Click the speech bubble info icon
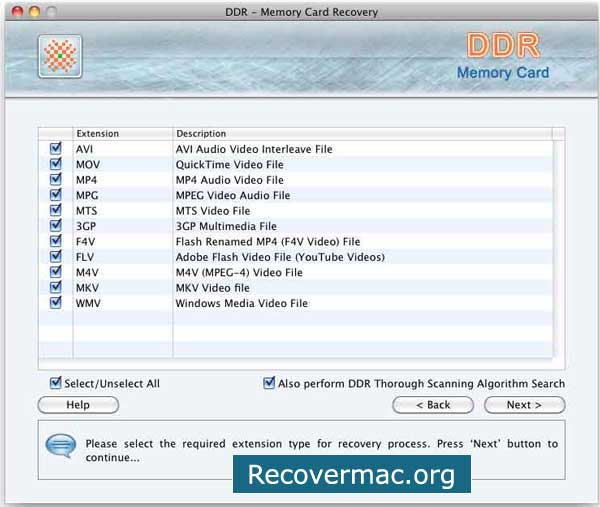The width and height of the screenshot is (600, 507). coord(60,446)
